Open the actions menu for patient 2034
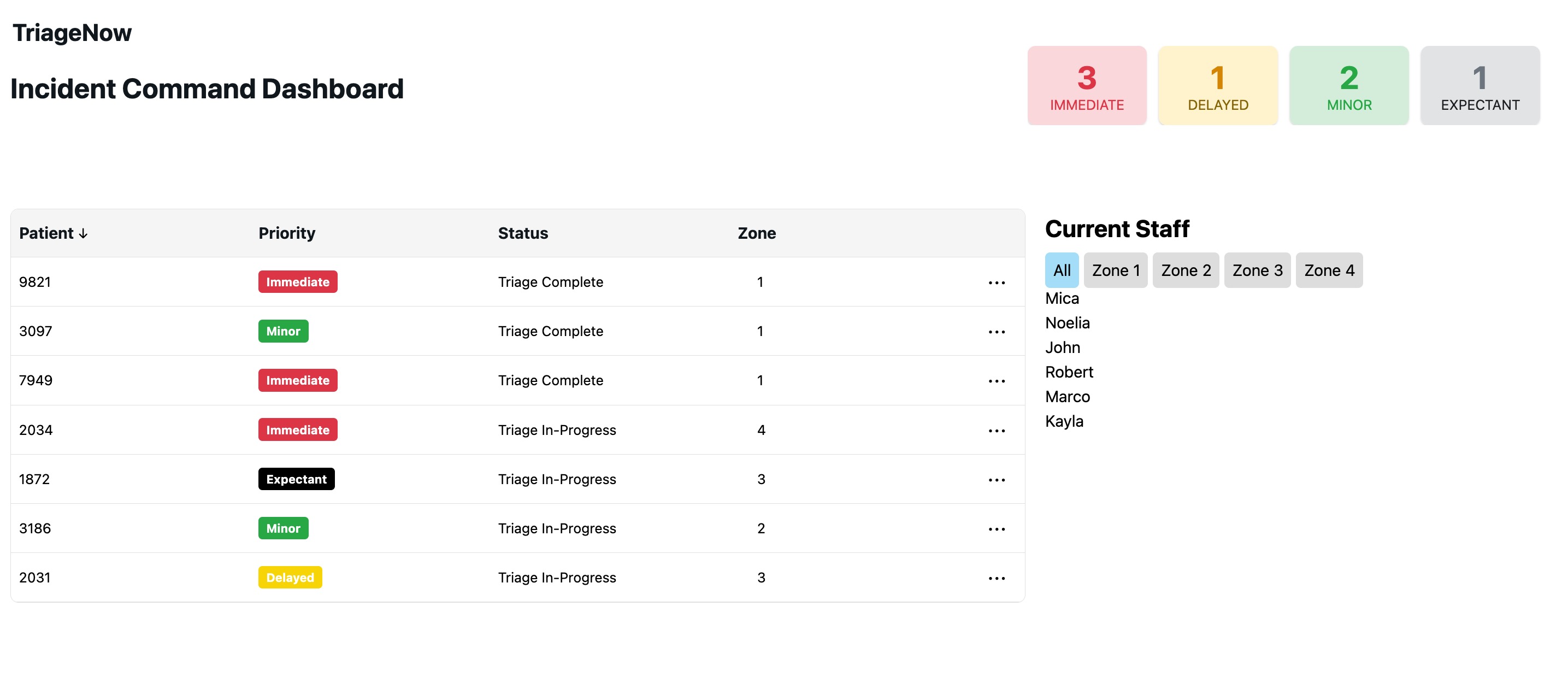Screen dimensions: 1568x683 997,431
